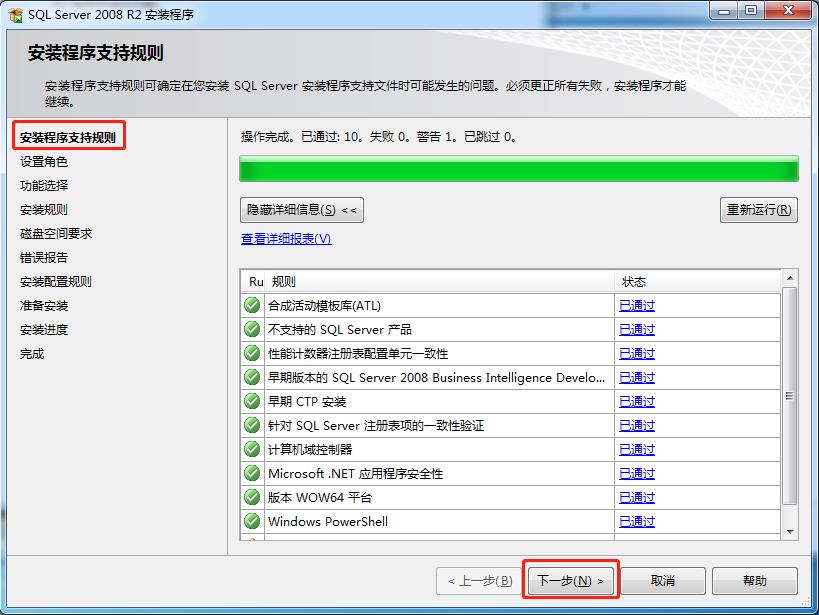Click 已通过 link for 性能计数器注册表配置单元一致性
The image size is (819, 615).
tap(636, 354)
